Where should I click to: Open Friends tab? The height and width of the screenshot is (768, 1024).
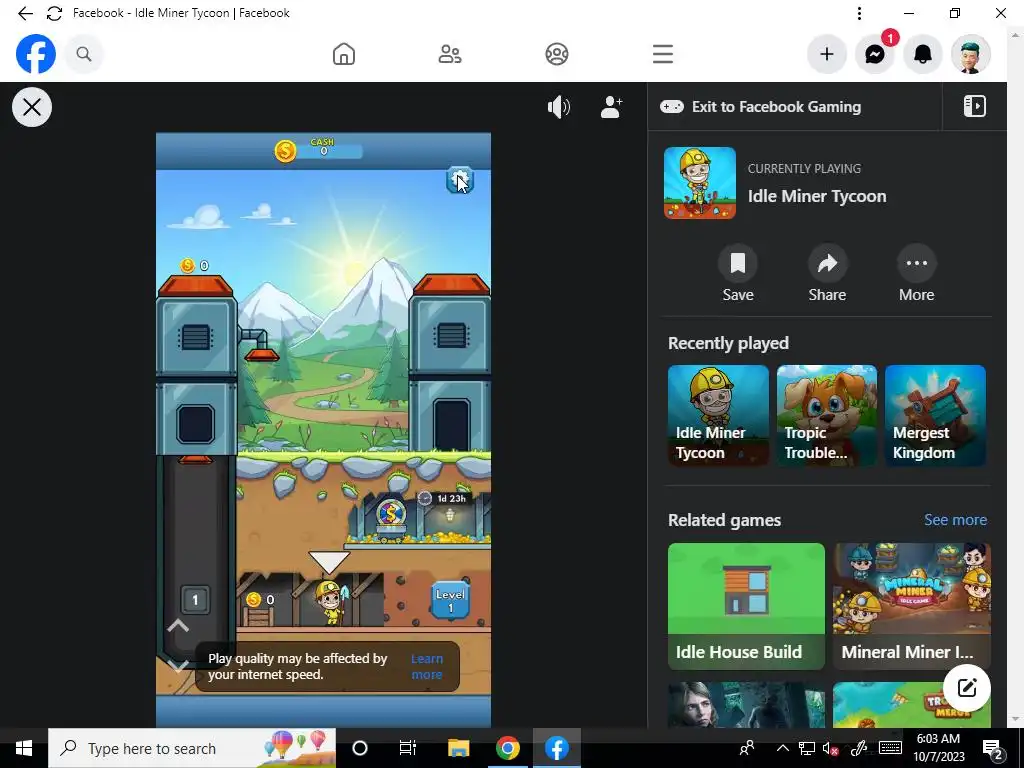[450, 54]
